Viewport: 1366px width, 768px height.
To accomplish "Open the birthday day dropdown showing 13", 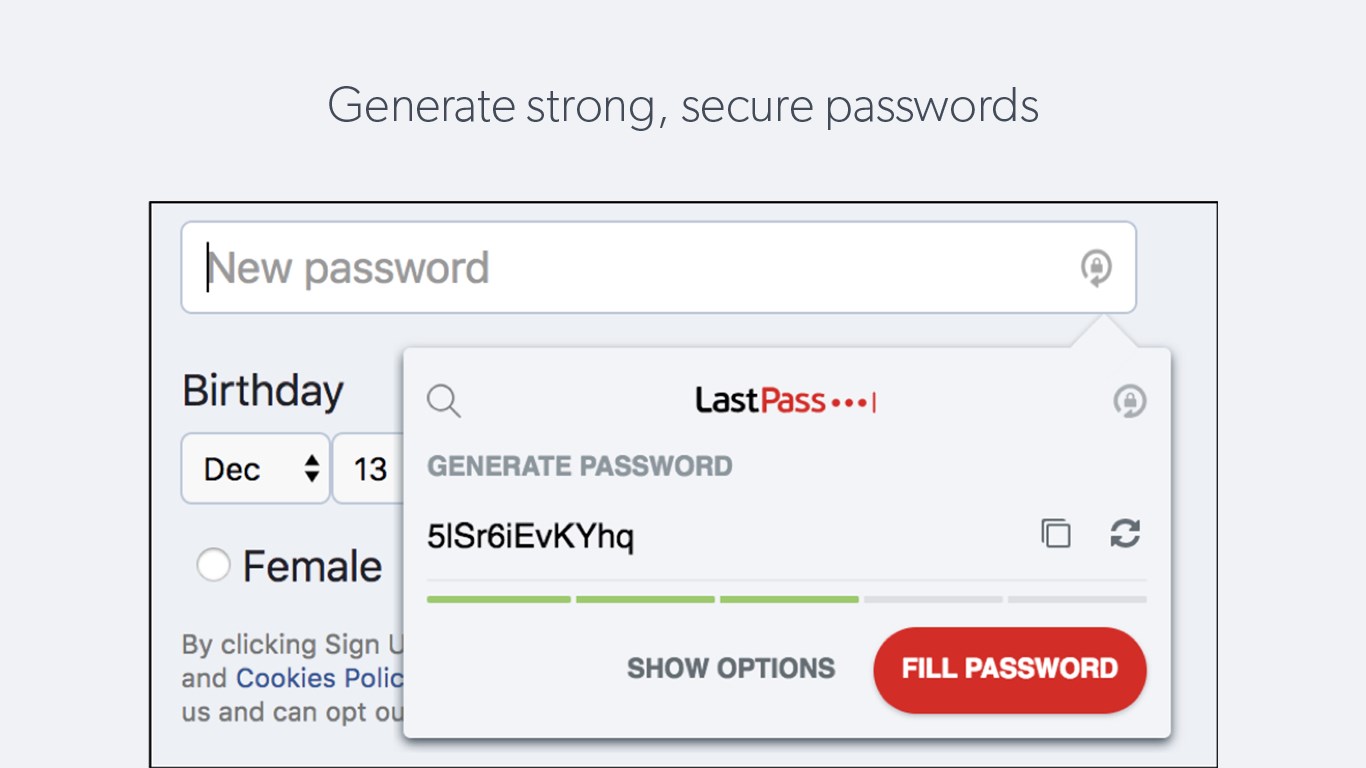I will 370,468.
